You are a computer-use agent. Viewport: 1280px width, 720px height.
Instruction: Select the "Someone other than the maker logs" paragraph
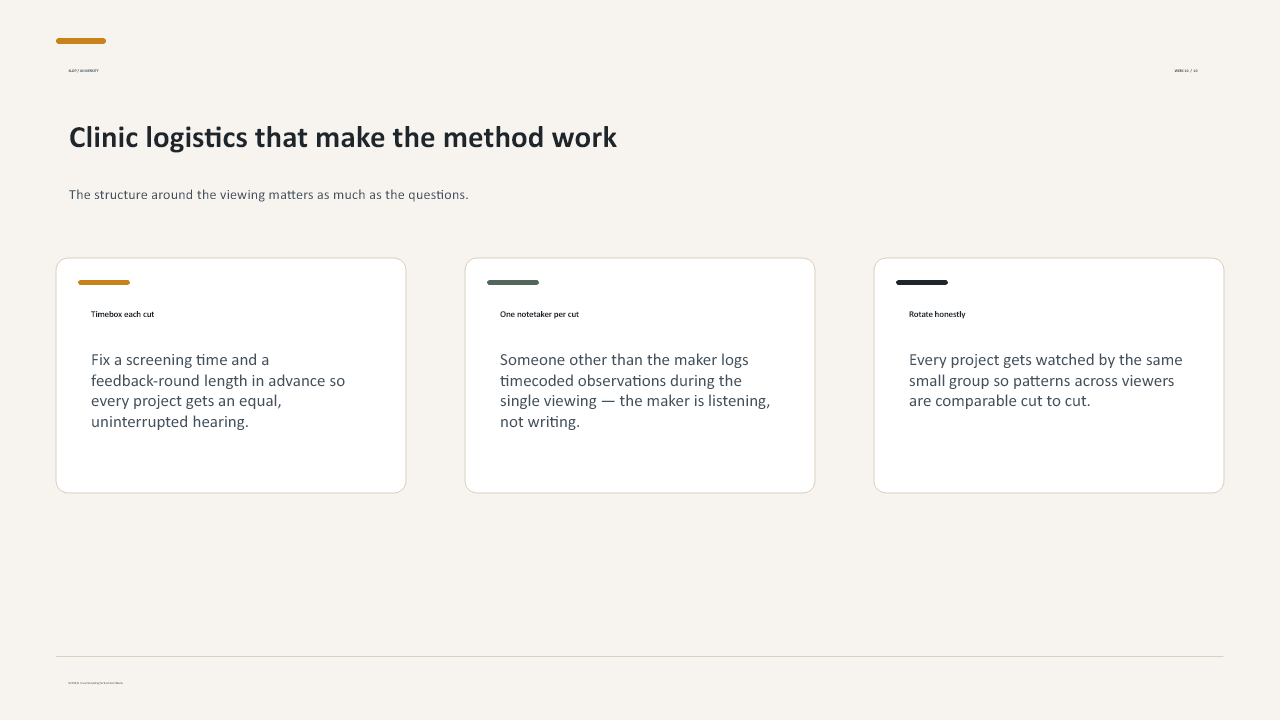point(635,391)
